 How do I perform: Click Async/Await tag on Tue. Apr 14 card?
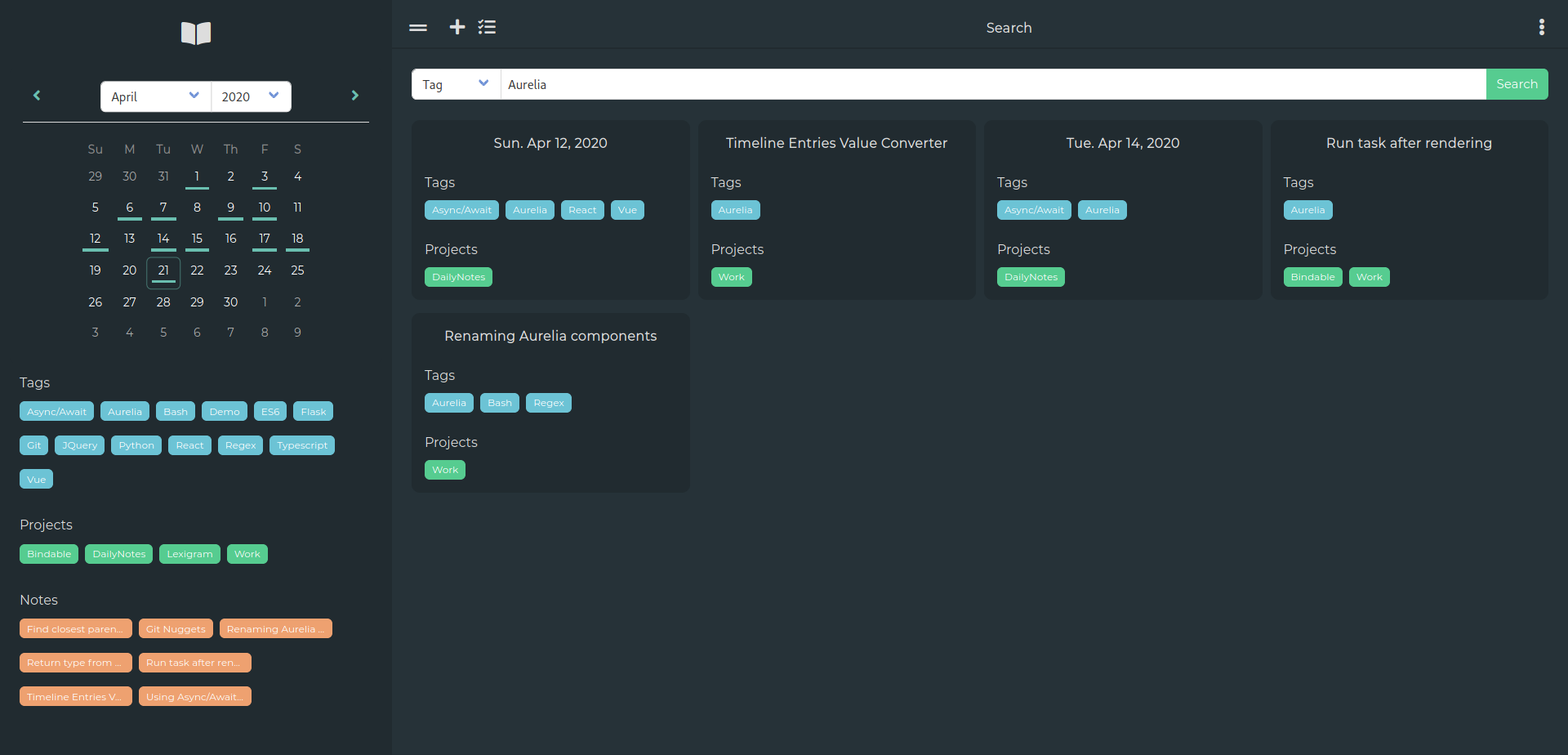pyautogui.click(x=1034, y=210)
